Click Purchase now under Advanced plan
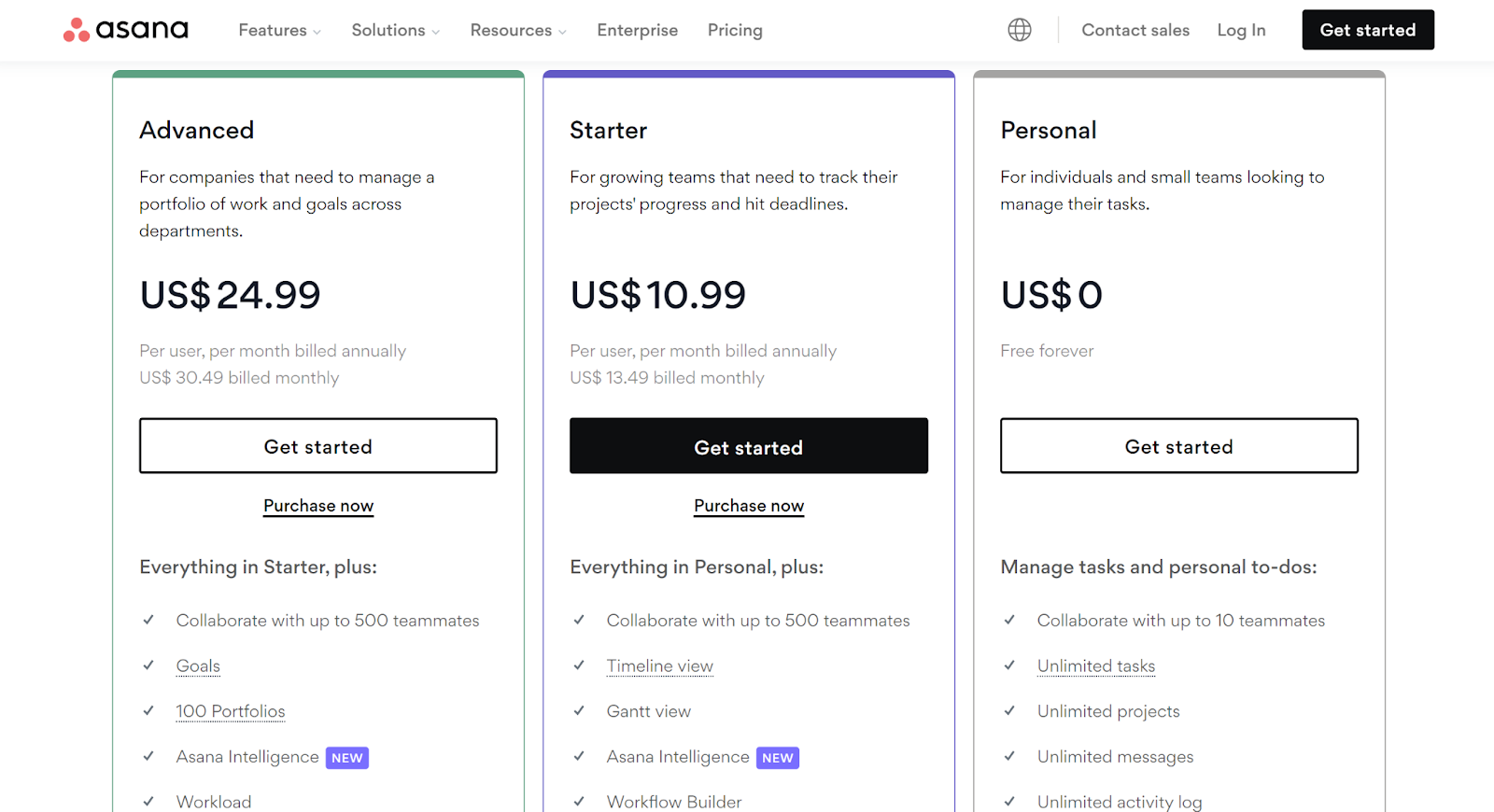The width and height of the screenshot is (1494, 812). (x=318, y=506)
